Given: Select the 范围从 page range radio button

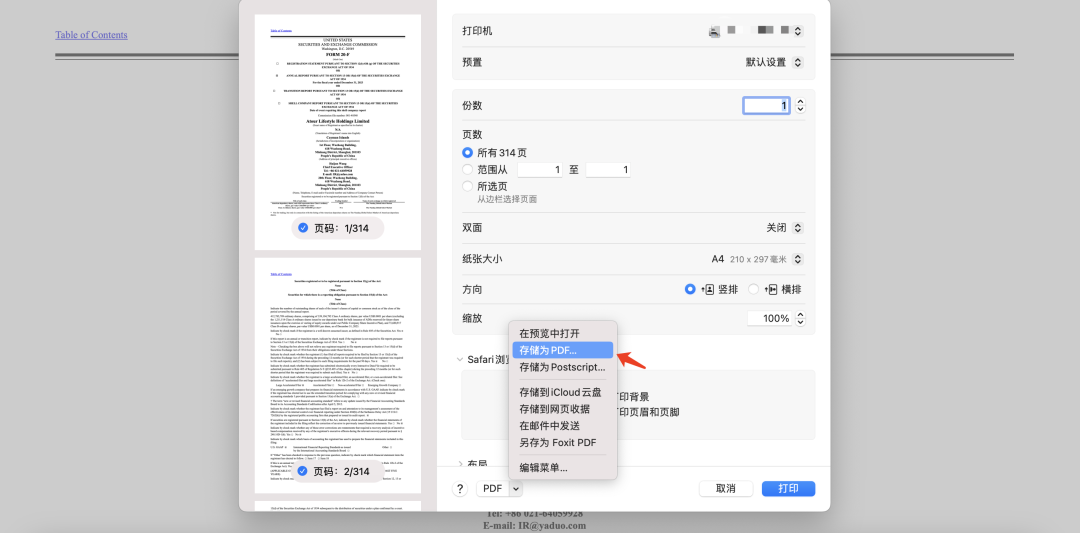Looking at the screenshot, I should 467,170.
